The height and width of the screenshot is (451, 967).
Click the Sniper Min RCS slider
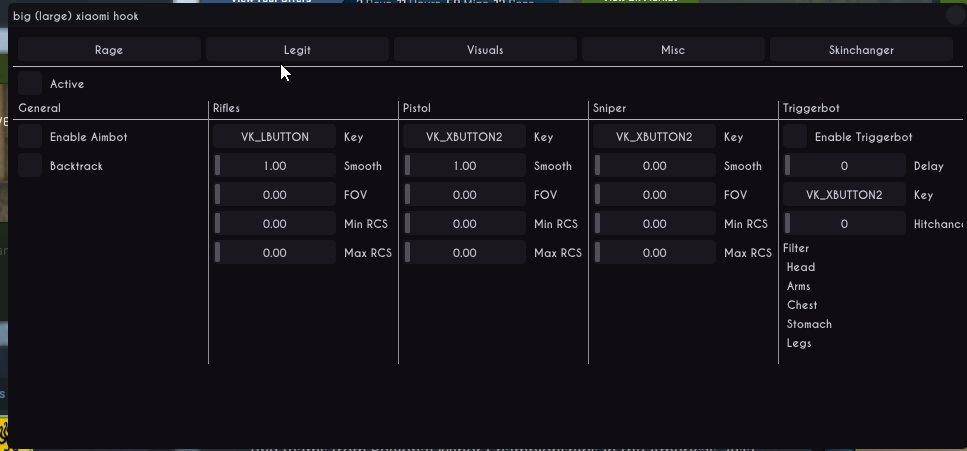(654, 223)
